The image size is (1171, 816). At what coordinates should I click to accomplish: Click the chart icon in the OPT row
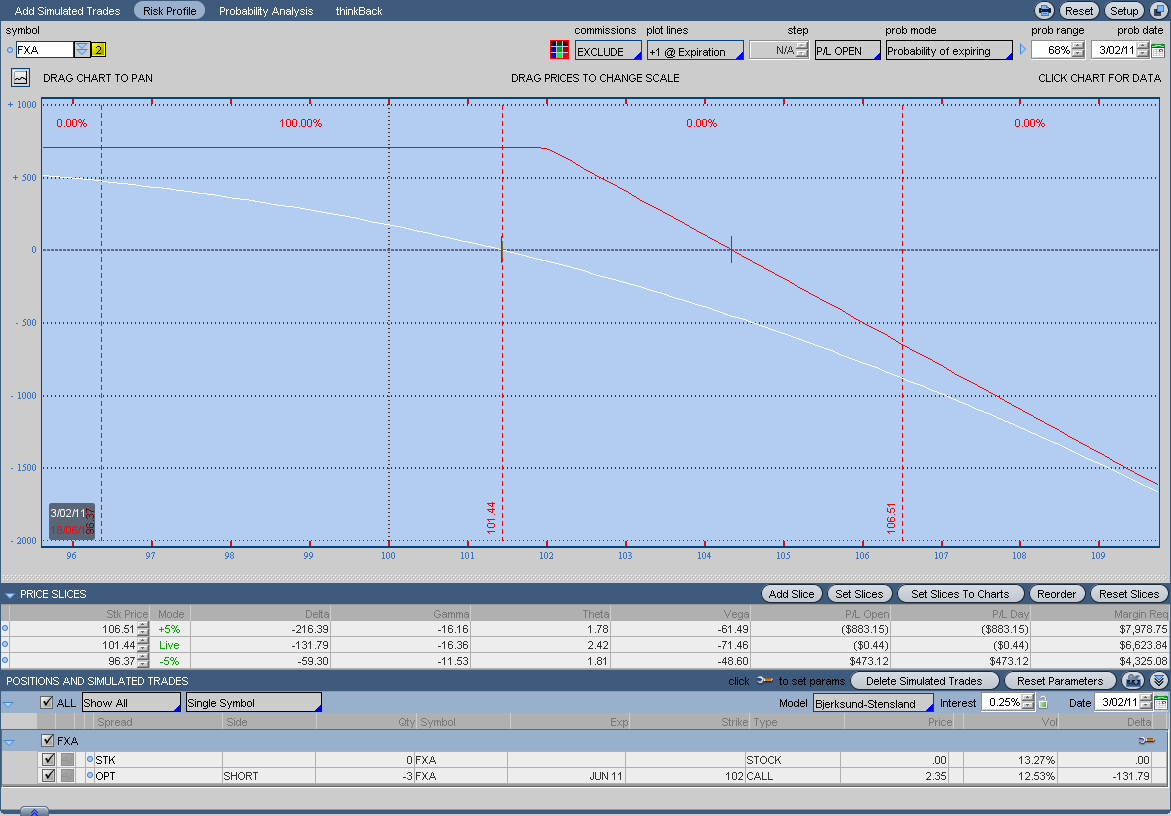[67, 776]
